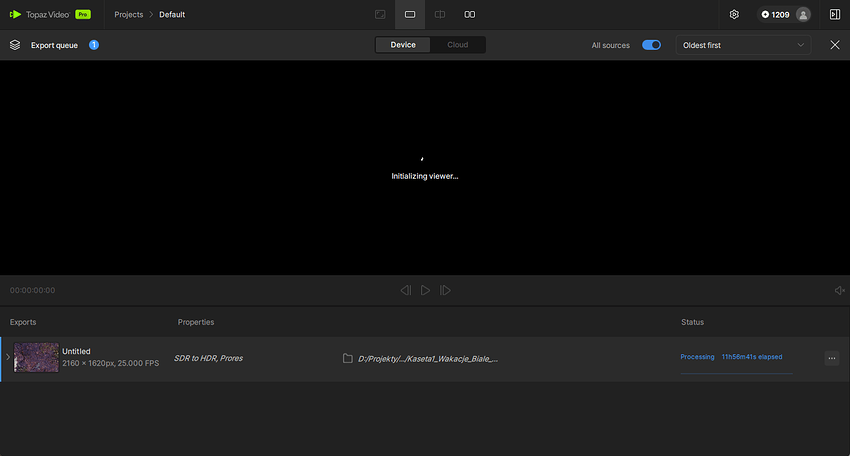Screen dimensions: 850x456
Task: Click the blue queue count badge
Action: click(94, 45)
